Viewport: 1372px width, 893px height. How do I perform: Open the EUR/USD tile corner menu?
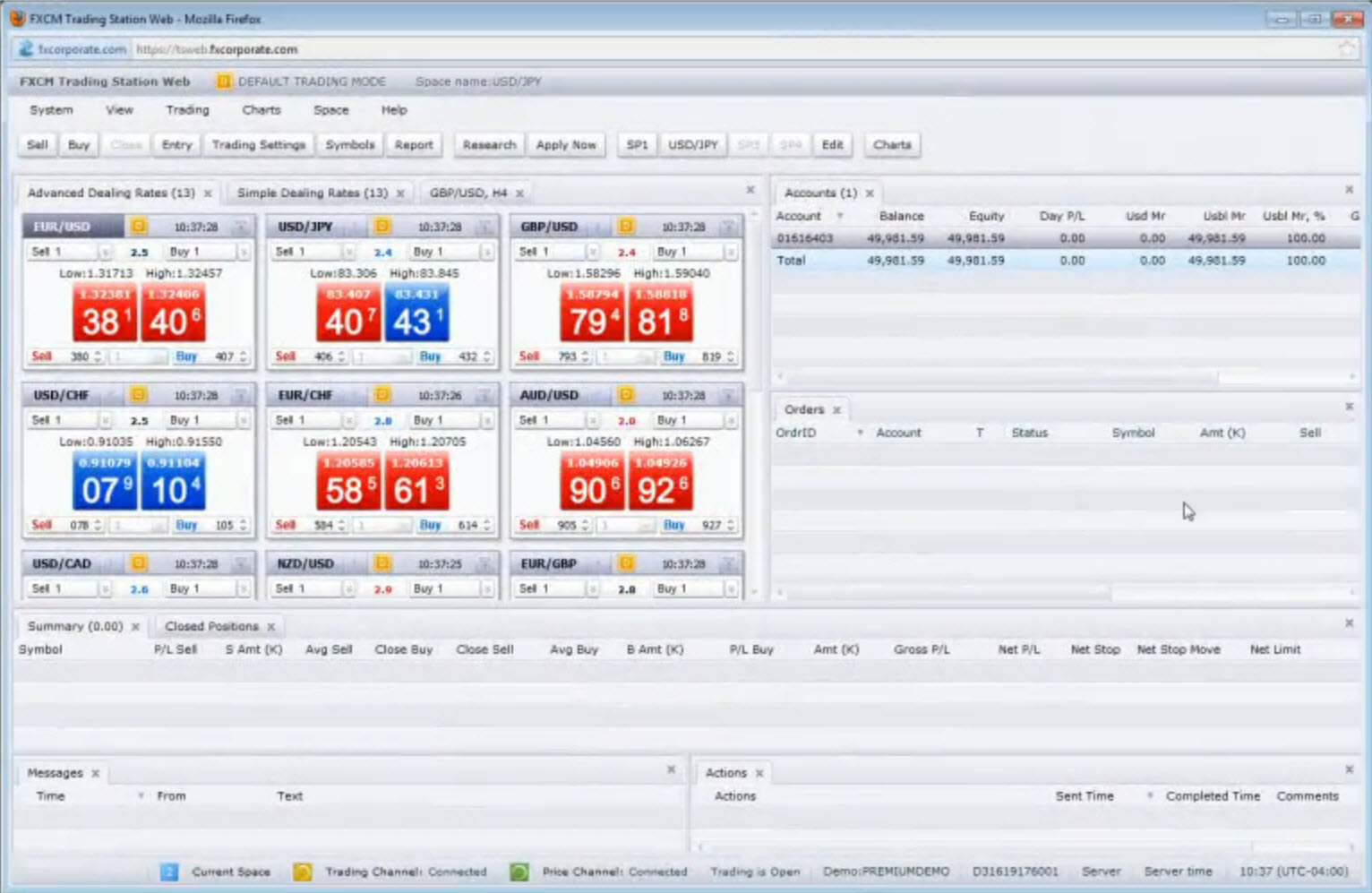click(241, 227)
